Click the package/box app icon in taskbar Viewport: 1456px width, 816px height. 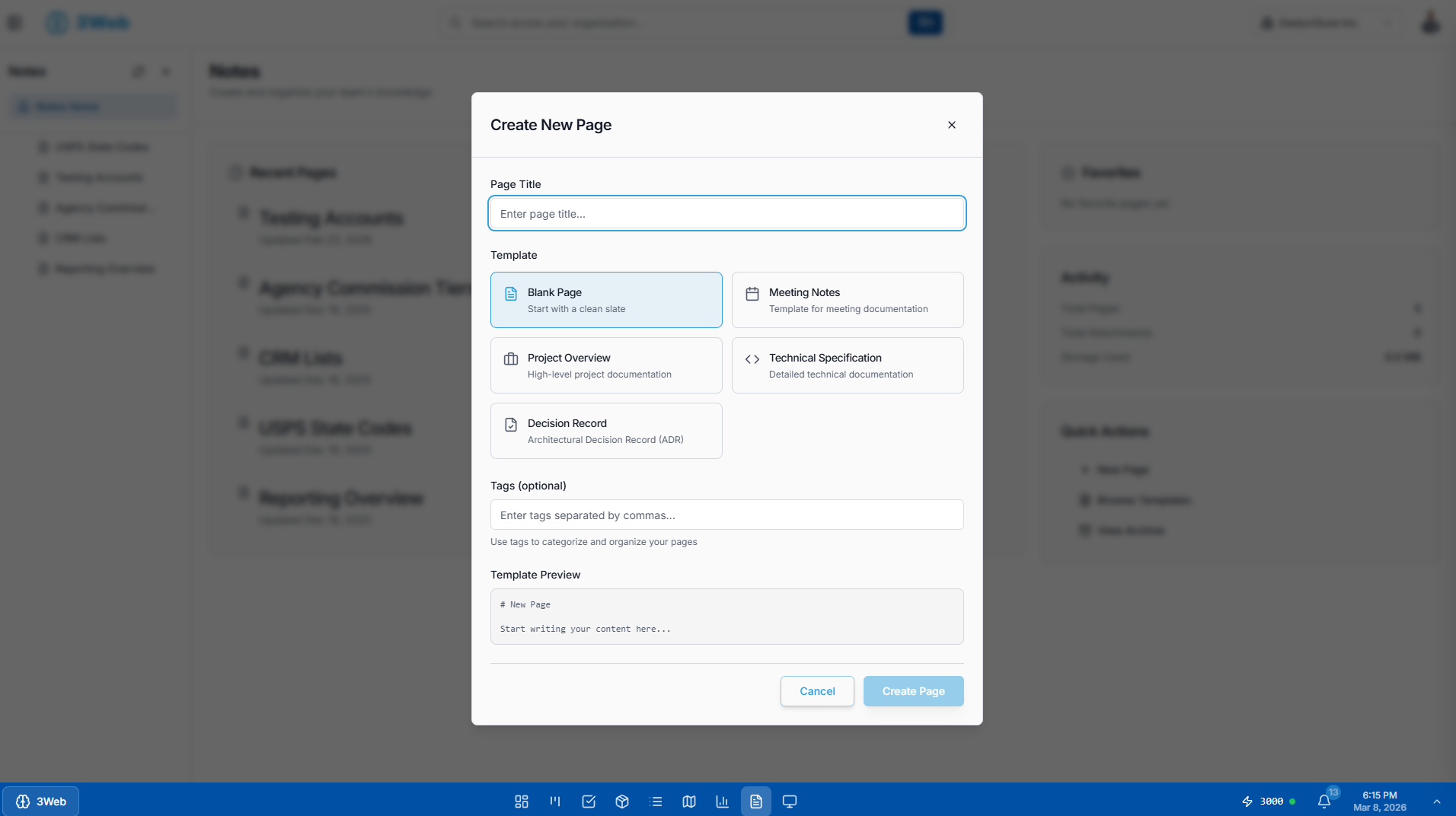(621, 801)
